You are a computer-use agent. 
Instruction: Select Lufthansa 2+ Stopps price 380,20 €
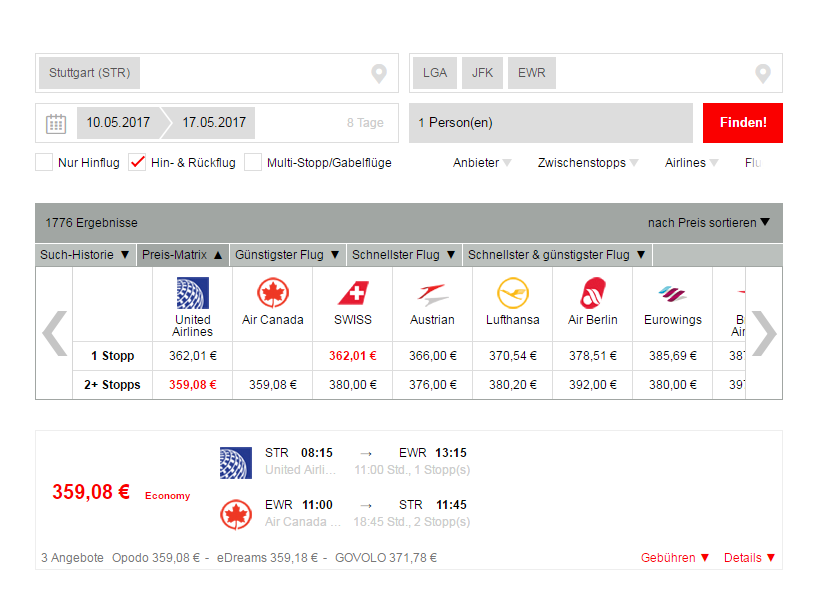pyautogui.click(x=512, y=385)
